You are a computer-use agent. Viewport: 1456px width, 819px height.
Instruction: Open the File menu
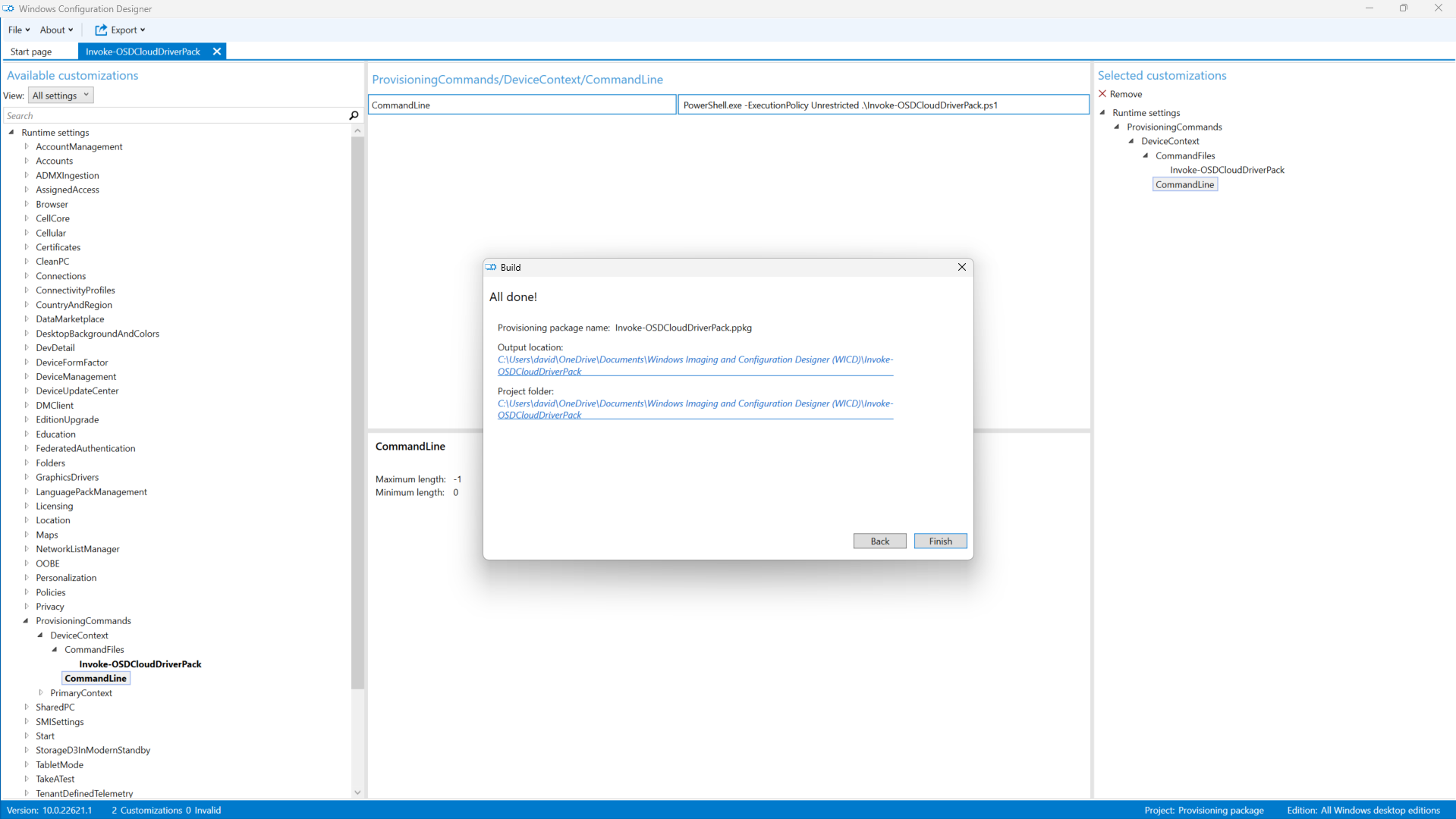[x=18, y=30]
